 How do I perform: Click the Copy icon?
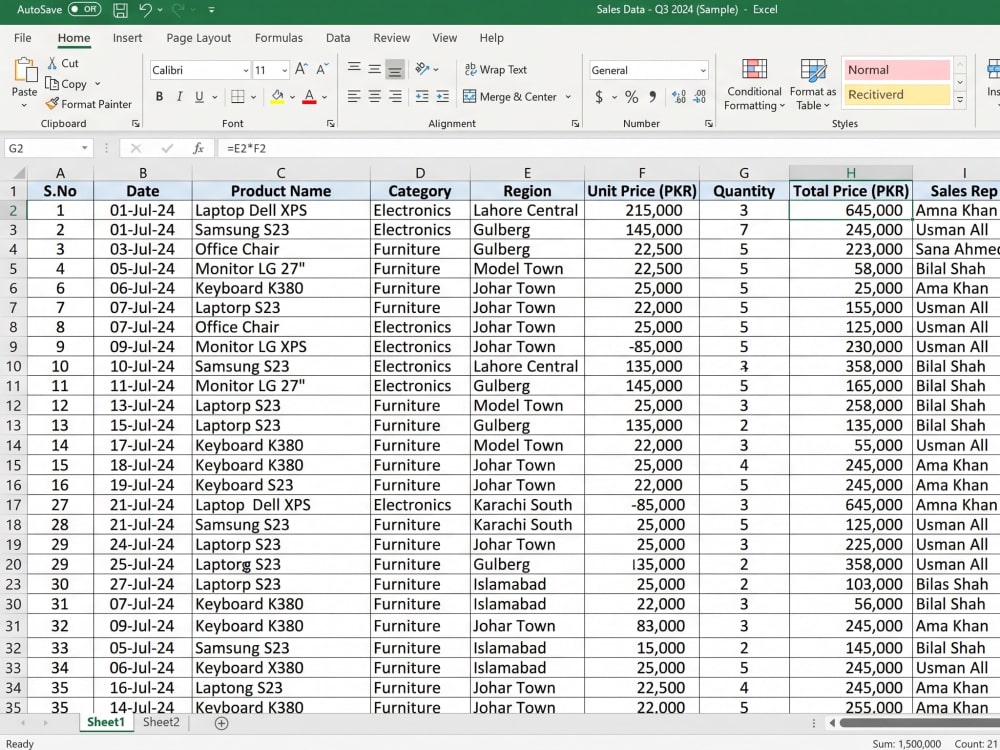click(52, 84)
